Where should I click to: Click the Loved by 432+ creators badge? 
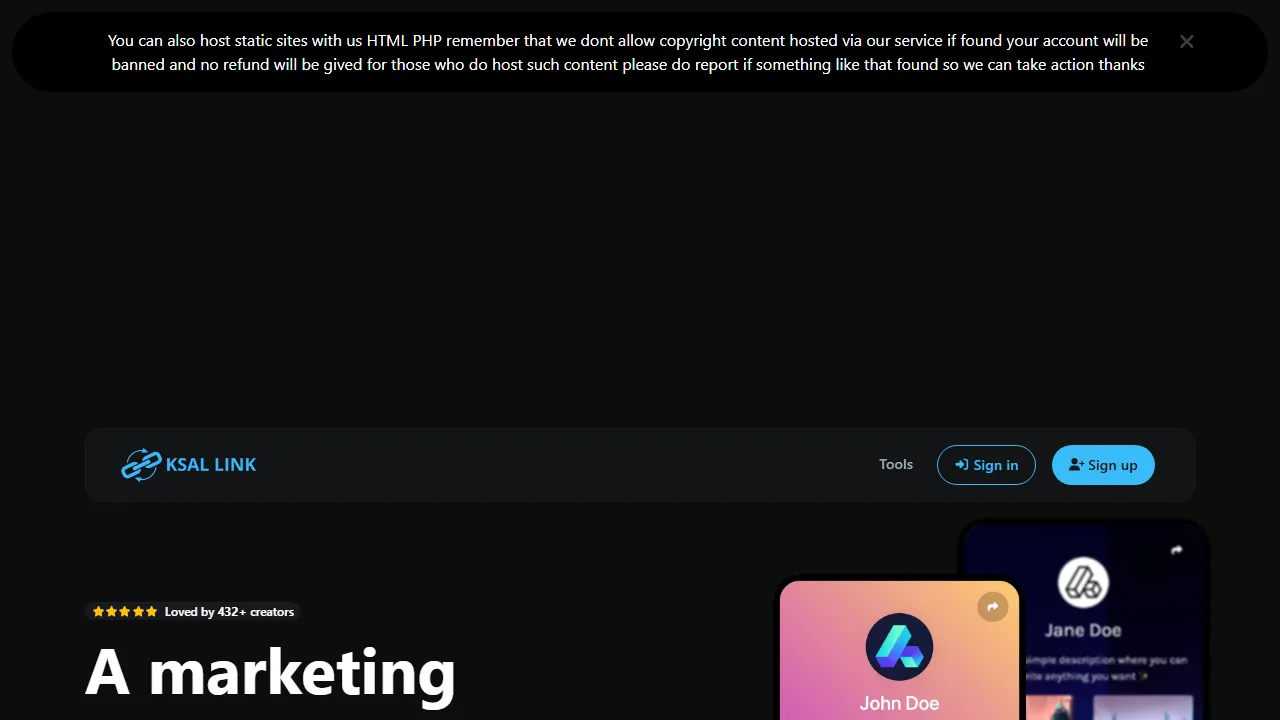pyautogui.click(x=194, y=611)
